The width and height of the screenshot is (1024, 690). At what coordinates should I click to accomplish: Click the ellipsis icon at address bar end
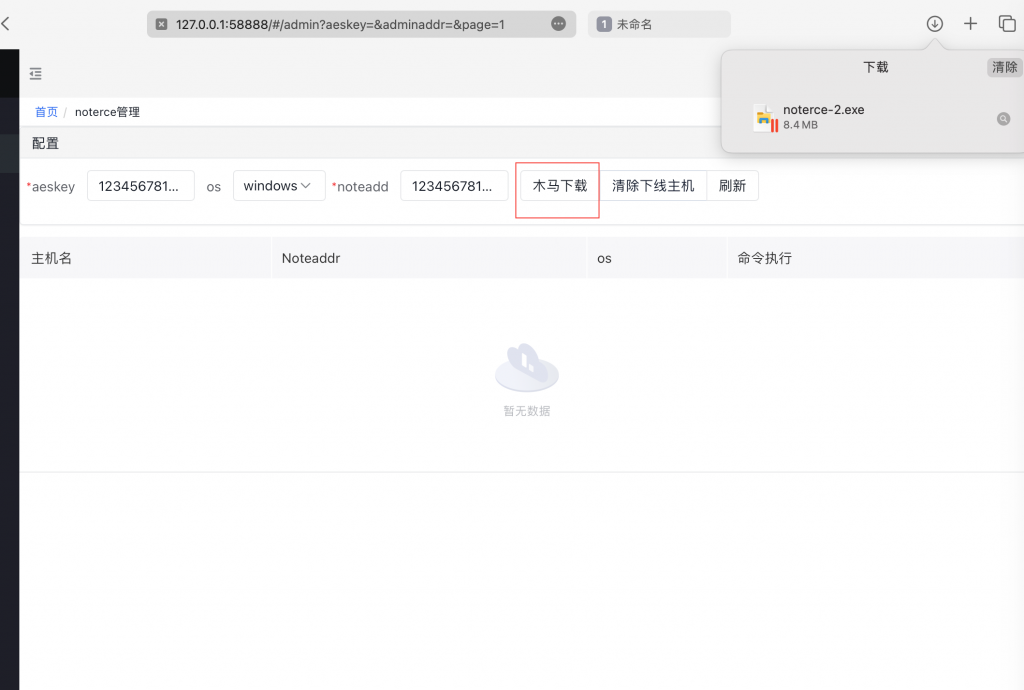tap(558, 23)
